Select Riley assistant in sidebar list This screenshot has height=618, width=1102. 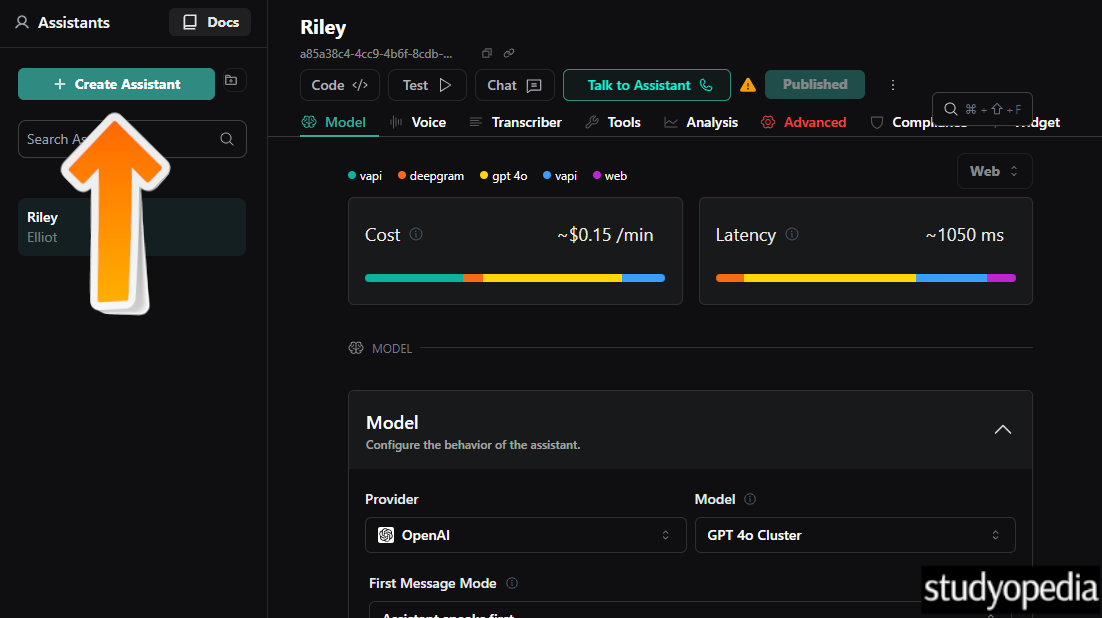(131, 227)
